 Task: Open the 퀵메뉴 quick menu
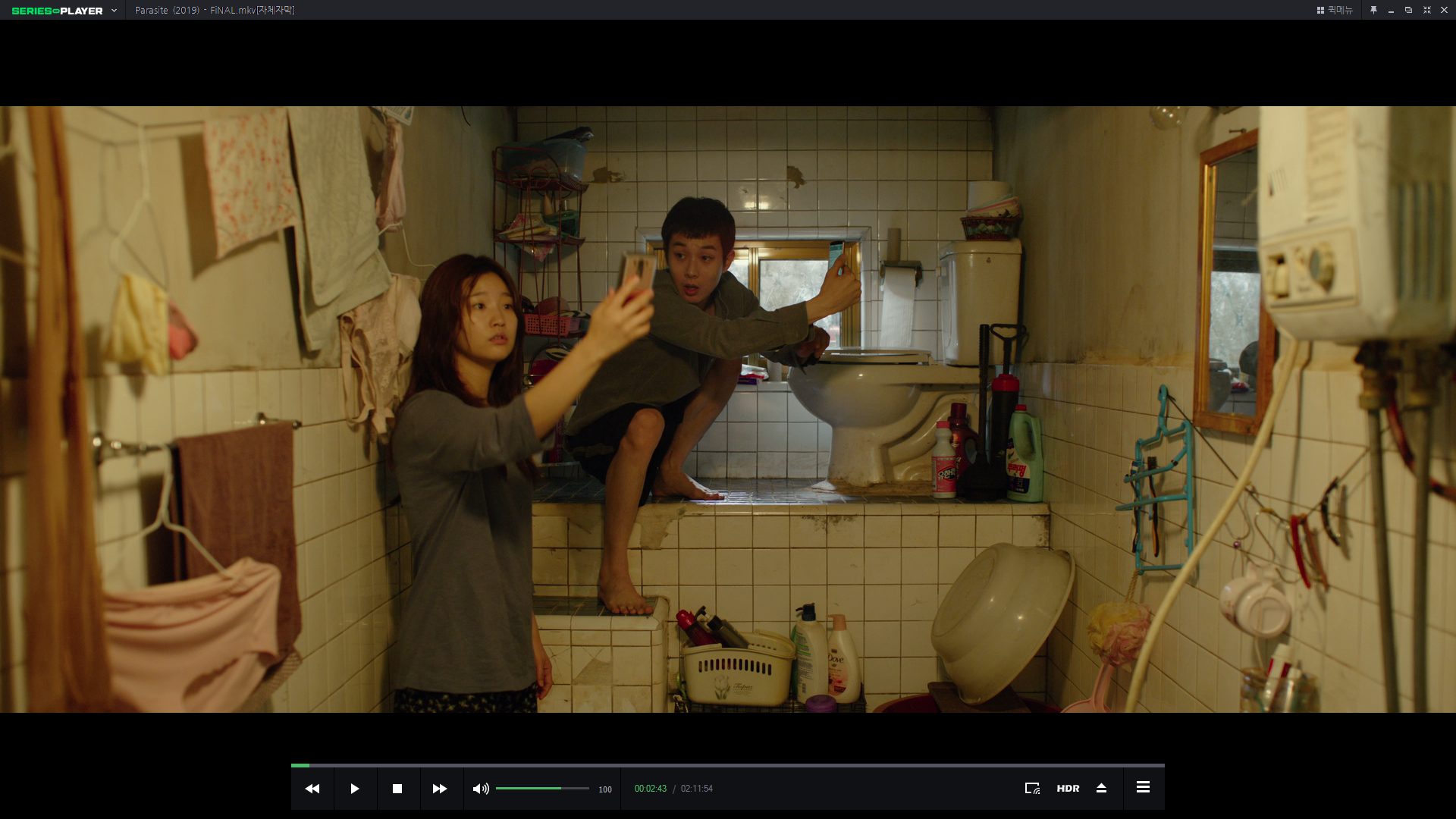pyautogui.click(x=1335, y=10)
